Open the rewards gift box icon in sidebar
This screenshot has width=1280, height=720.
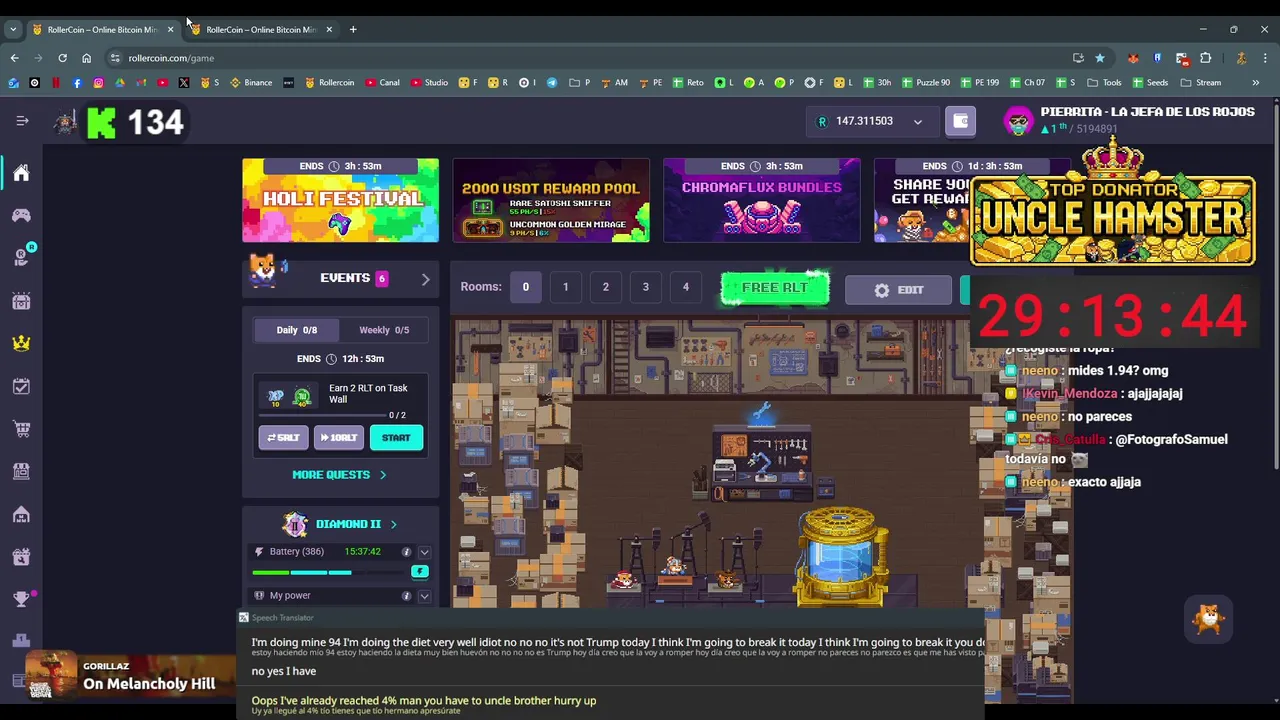pos(21,557)
